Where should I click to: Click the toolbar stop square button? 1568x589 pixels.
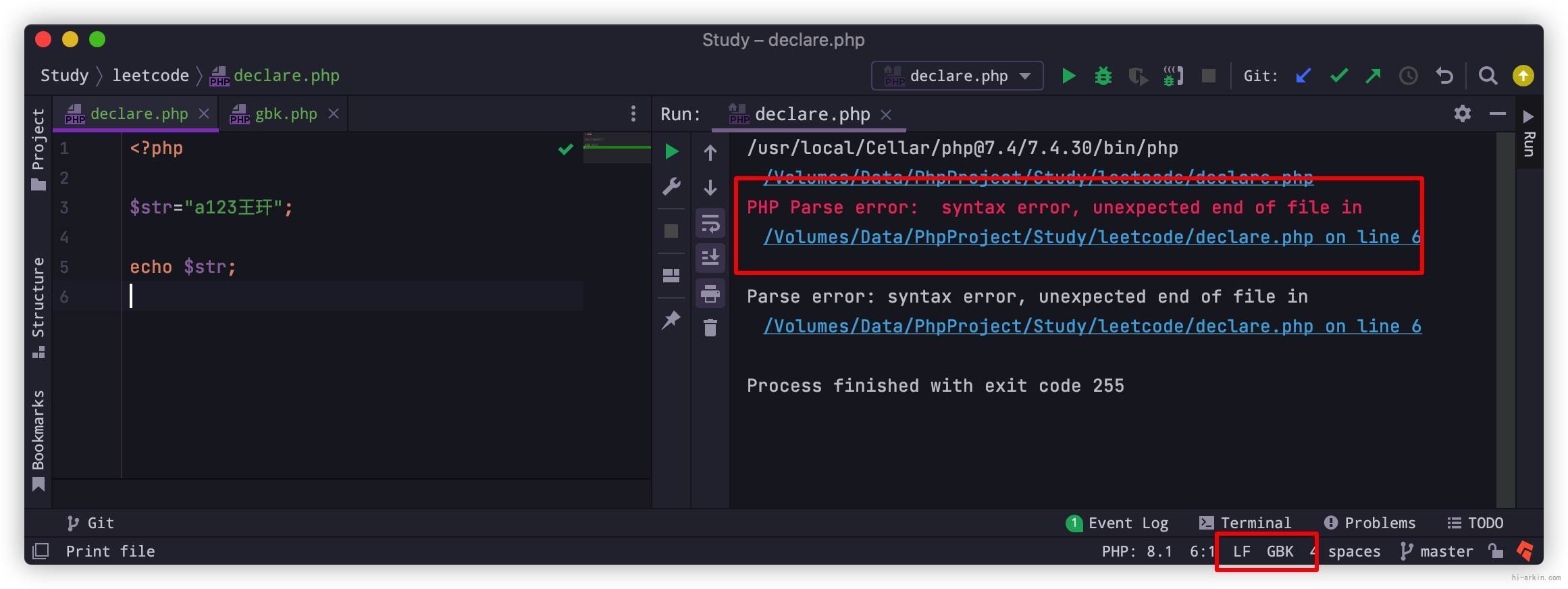[1209, 76]
